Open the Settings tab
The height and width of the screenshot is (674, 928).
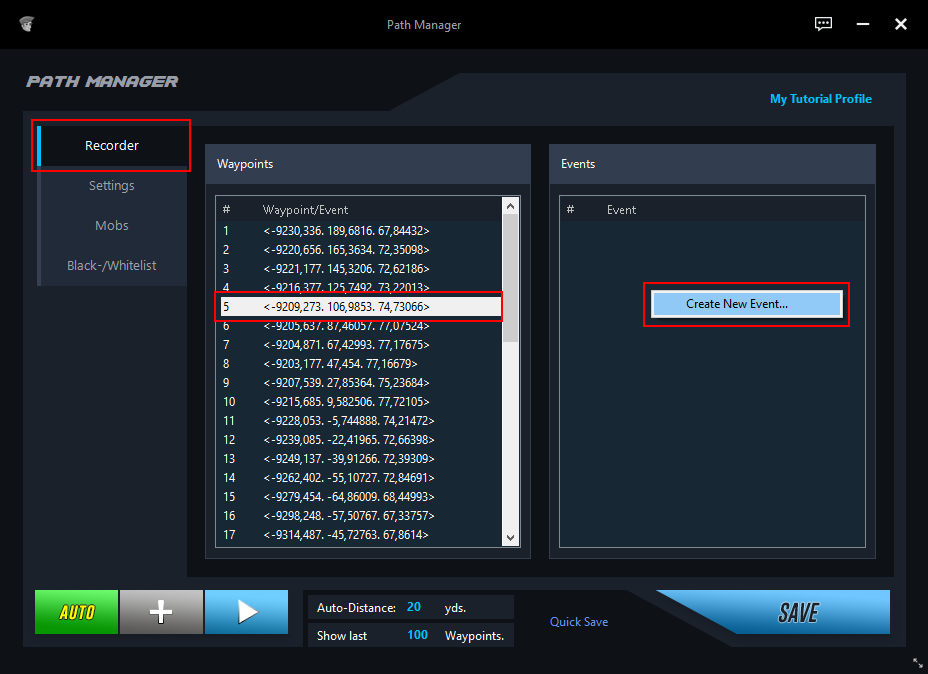point(112,186)
